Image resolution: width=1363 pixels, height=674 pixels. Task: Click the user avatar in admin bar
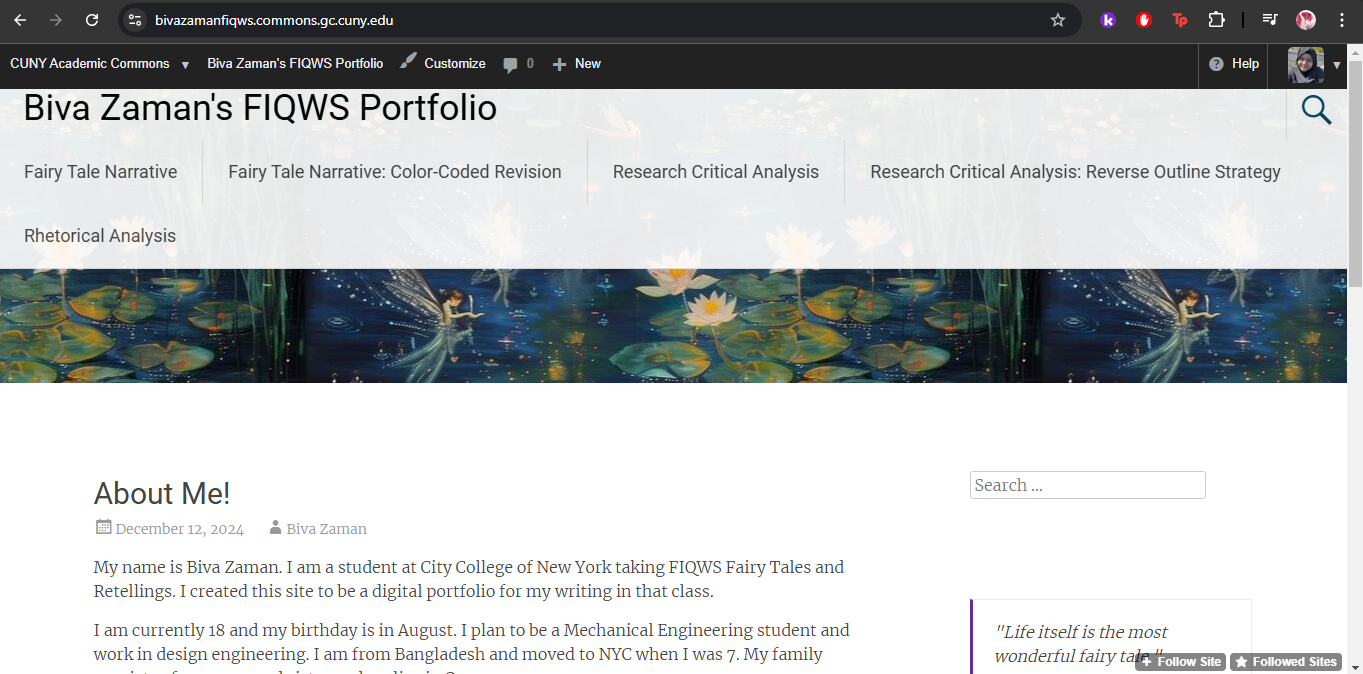(x=1305, y=65)
